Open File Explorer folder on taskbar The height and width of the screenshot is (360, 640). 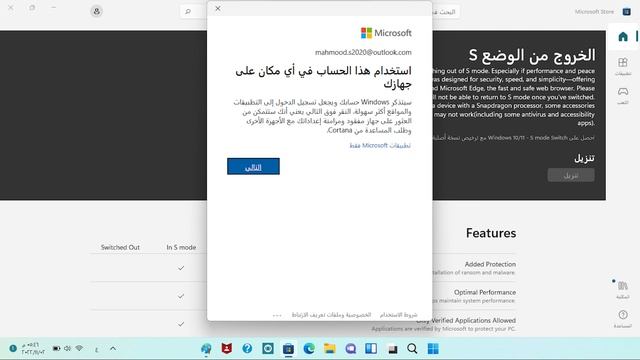330,349
